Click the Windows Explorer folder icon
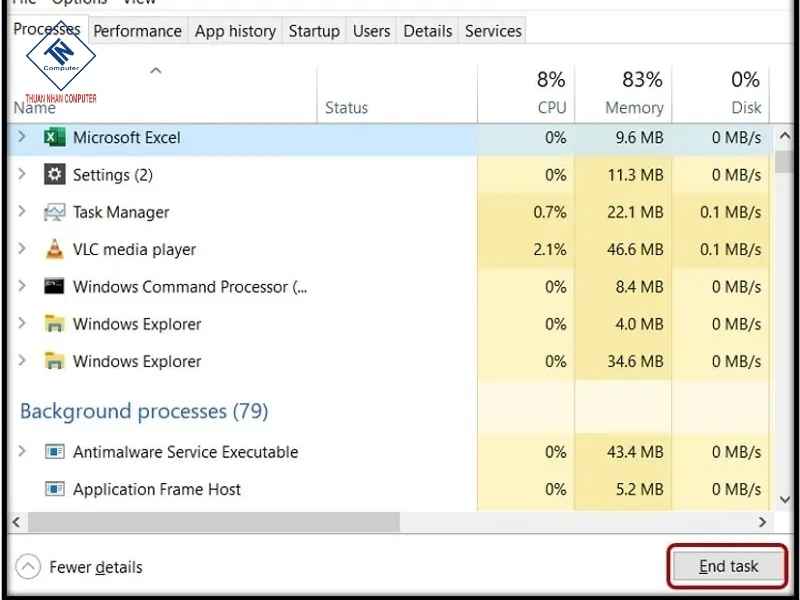 54,324
